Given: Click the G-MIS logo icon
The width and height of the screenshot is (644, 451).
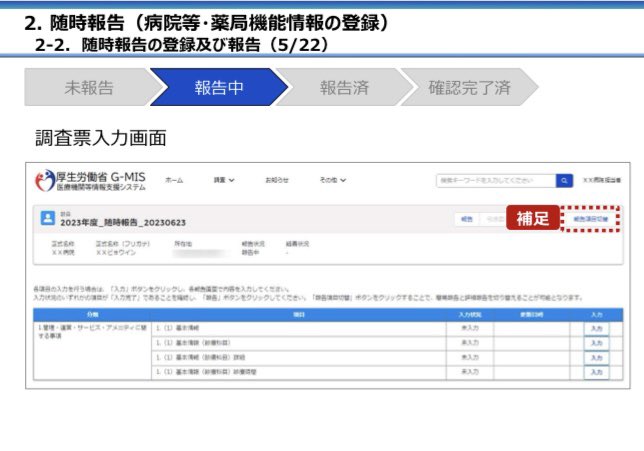Looking at the screenshot, I should [45, 180].
